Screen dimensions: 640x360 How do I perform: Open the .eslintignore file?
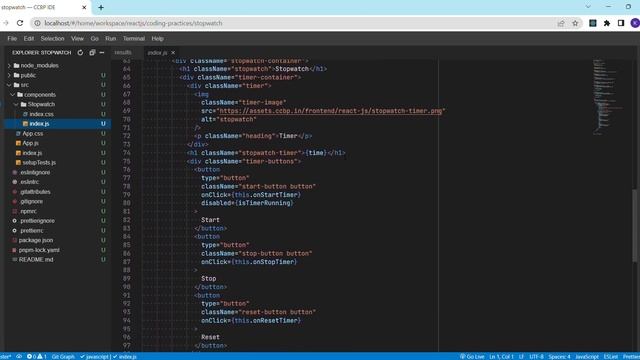(x=35, y=172)
